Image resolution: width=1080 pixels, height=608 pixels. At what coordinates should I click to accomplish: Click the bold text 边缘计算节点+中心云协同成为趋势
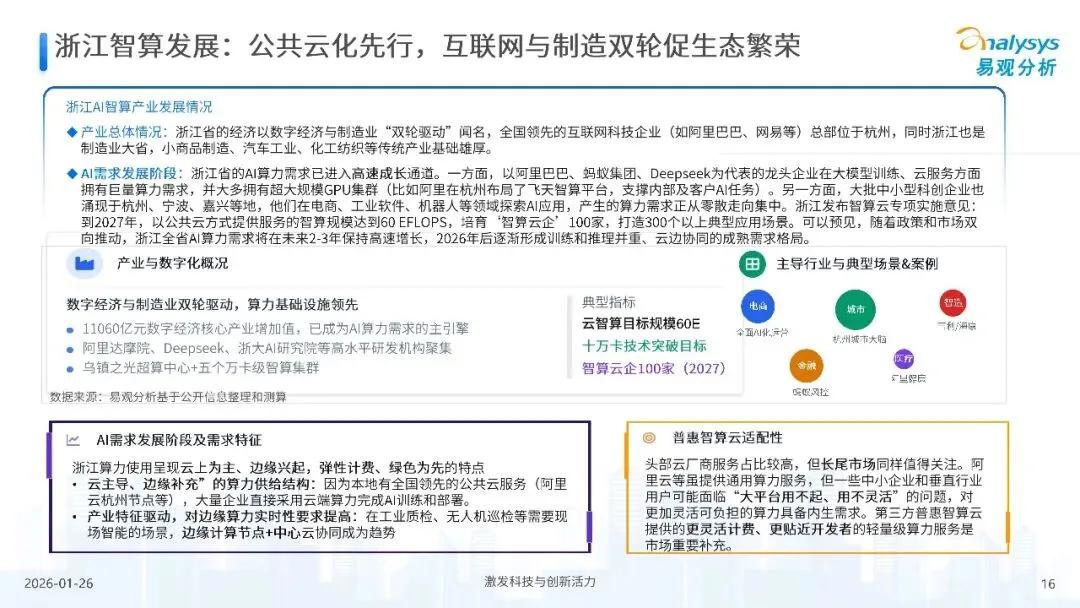pyautogui.click(x=289, y=532)
